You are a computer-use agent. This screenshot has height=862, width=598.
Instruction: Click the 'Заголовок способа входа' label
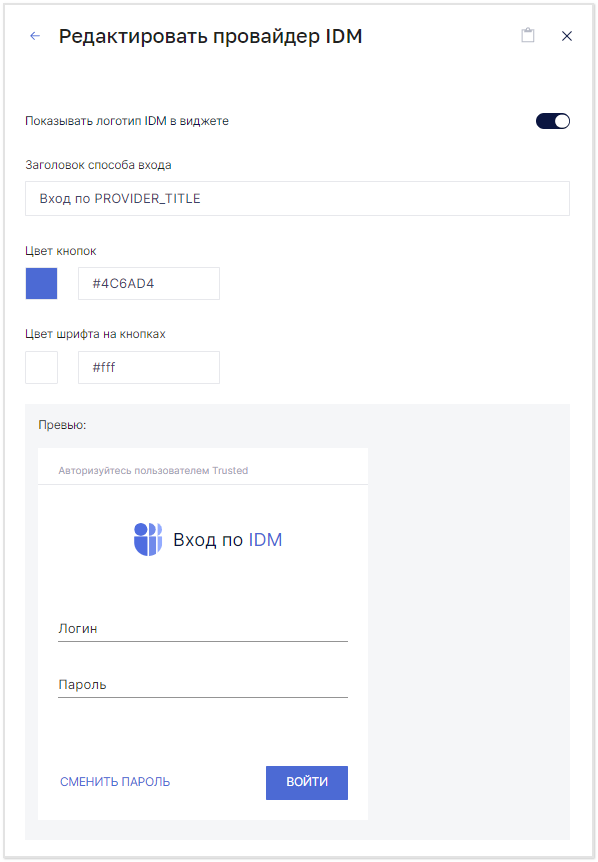click(98, 165)
